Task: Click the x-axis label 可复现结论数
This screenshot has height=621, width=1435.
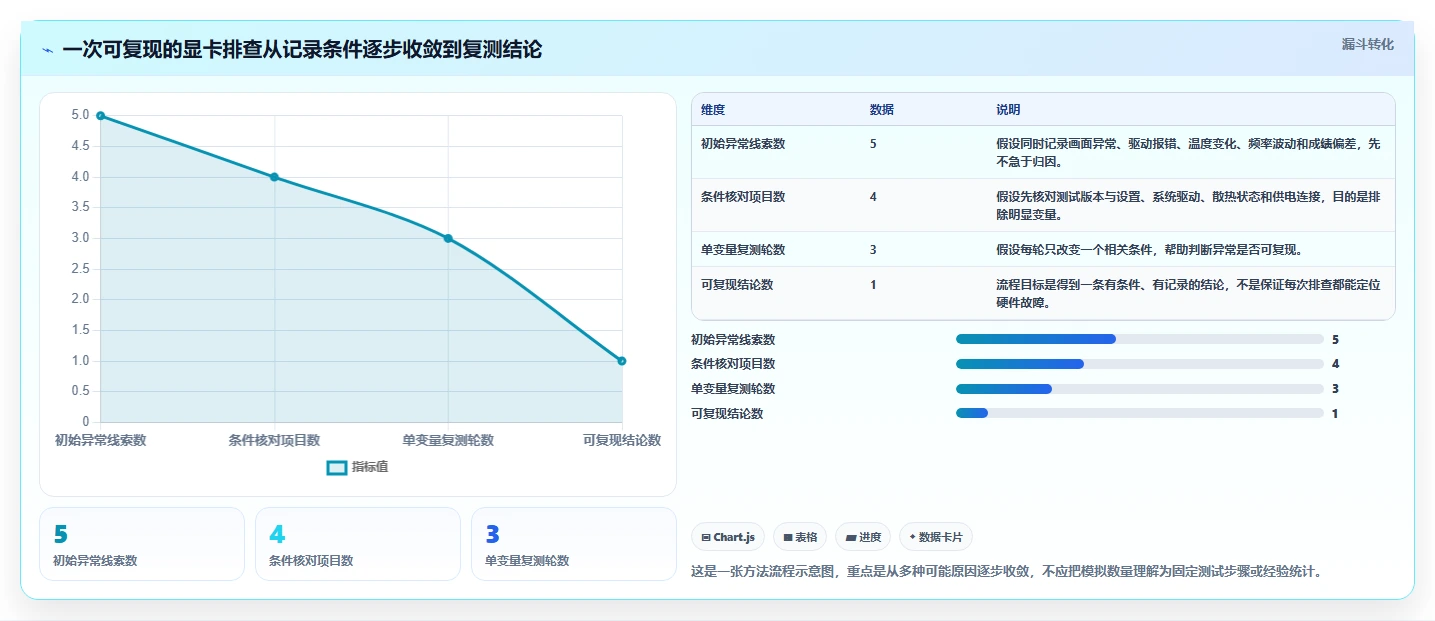Action: [x=622, y=440]
